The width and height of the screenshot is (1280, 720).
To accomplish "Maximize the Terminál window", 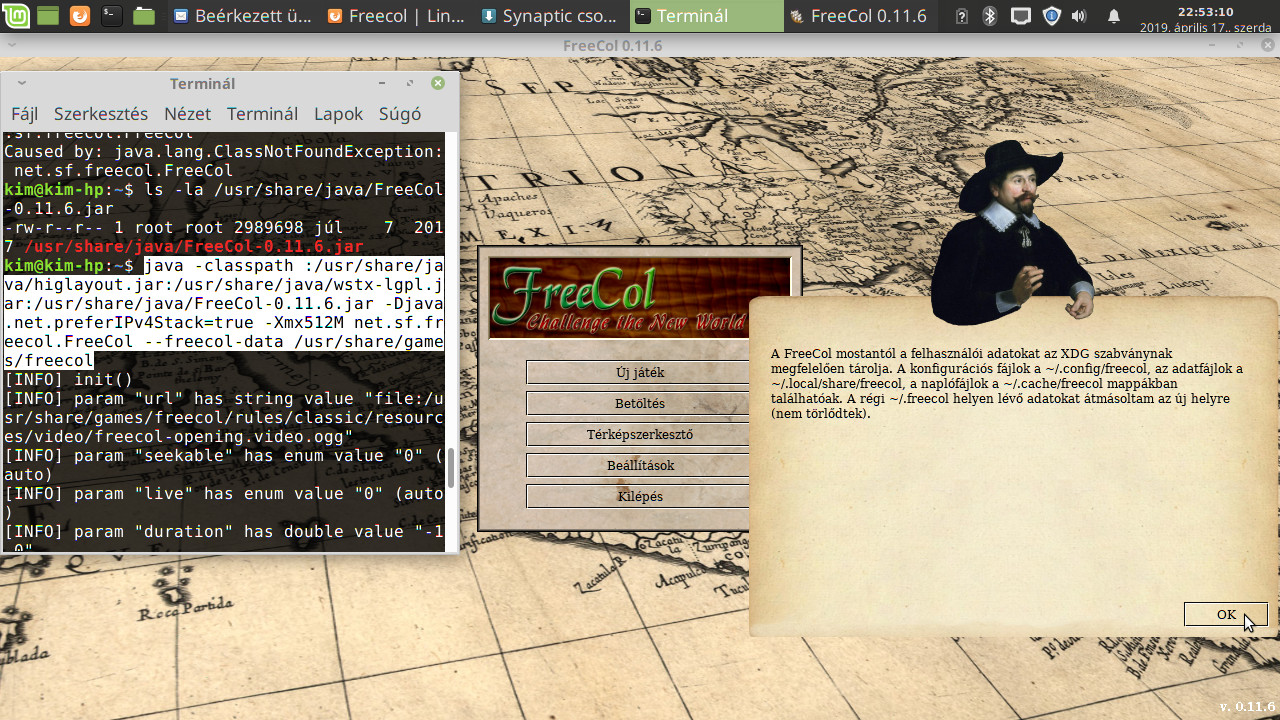I will (410, 84).
